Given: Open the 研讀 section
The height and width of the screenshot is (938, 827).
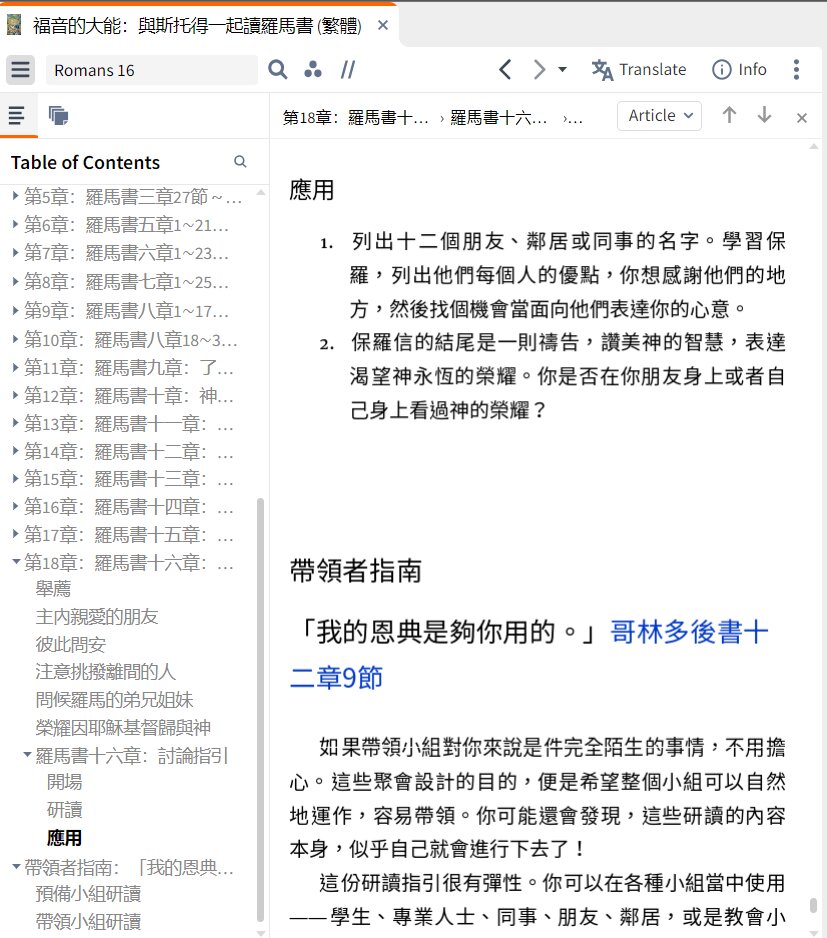Looking at the screenshot, I should pos(65,810).
